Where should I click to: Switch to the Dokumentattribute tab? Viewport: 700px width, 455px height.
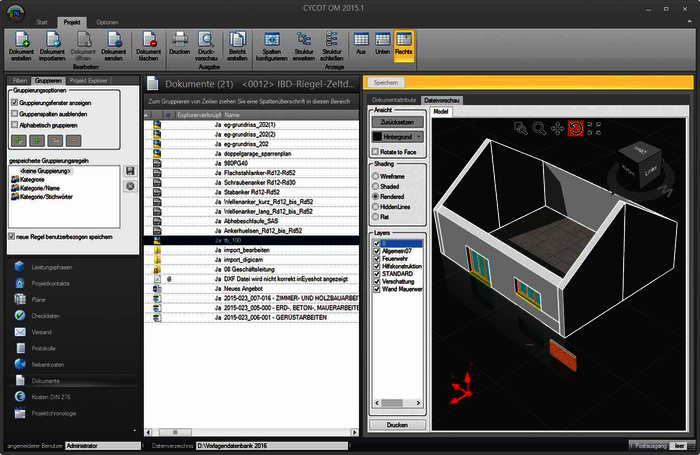(394, 100)
